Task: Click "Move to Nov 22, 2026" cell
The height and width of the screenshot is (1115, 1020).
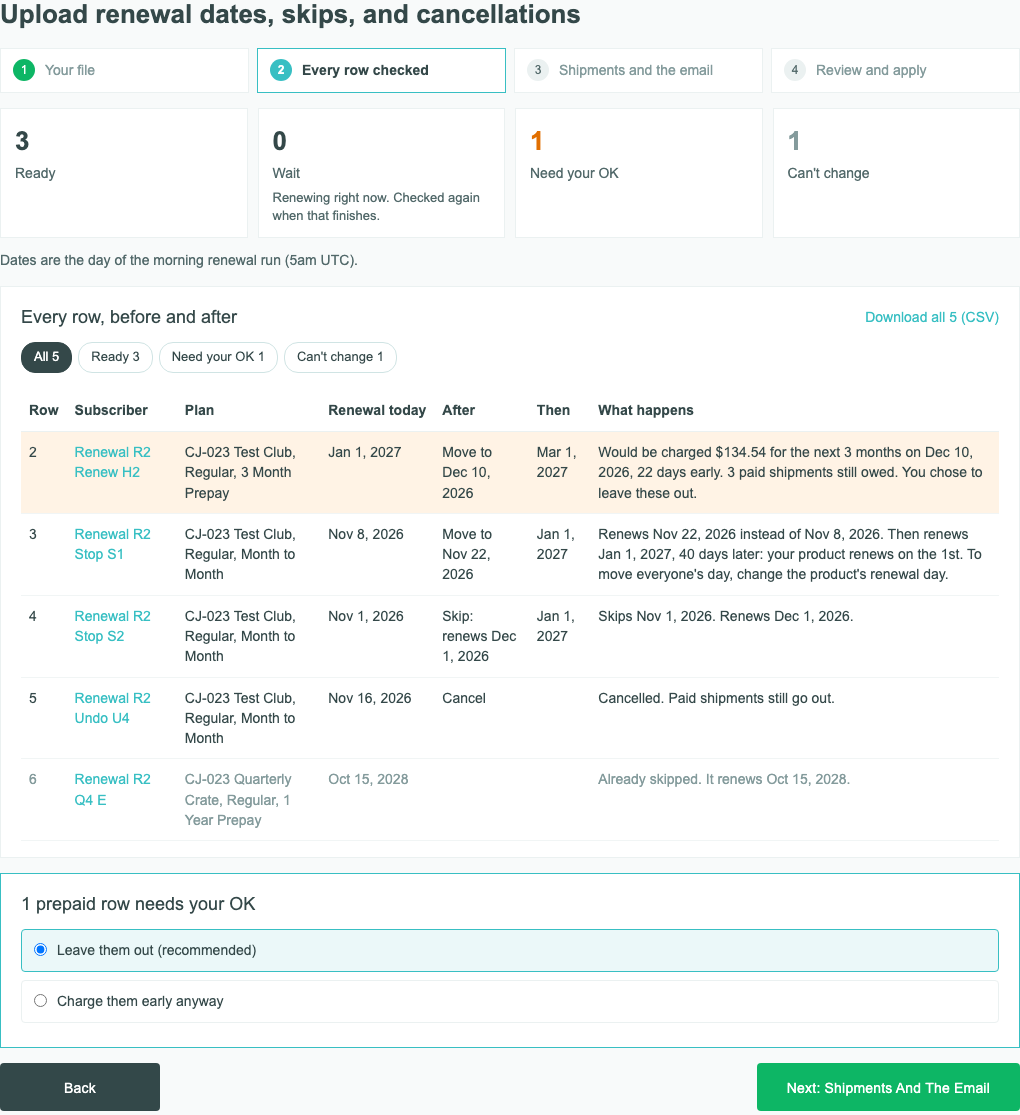Action: (467, 554)
